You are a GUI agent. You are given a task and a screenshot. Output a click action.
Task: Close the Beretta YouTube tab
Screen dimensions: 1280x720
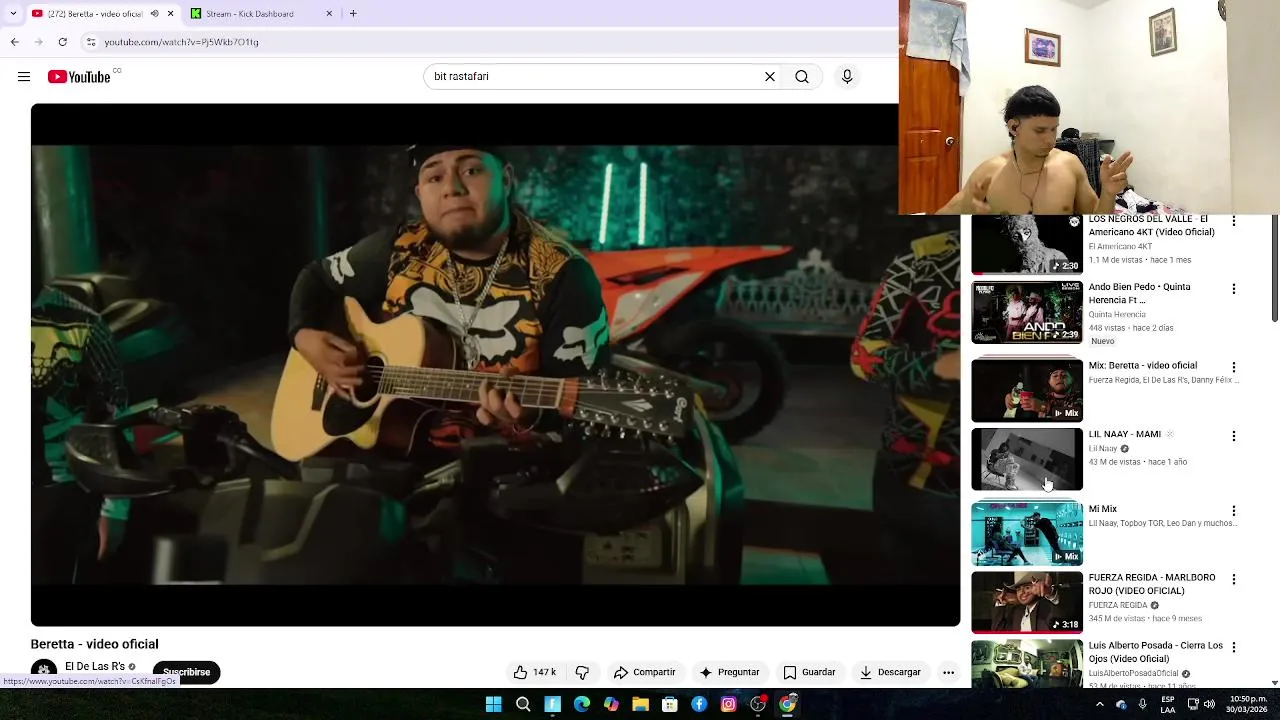pos(170,14)
